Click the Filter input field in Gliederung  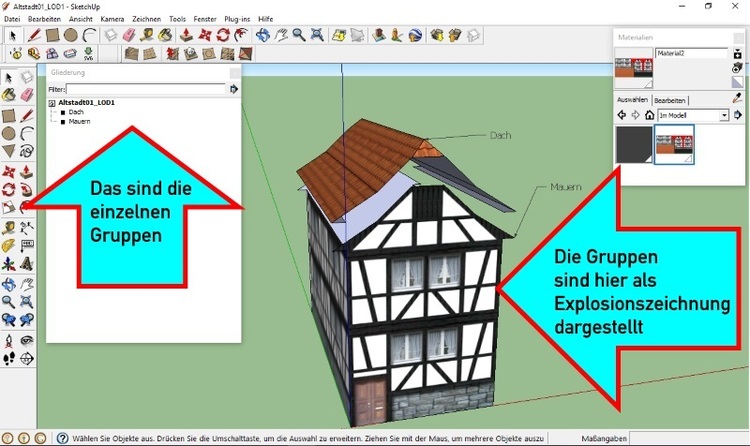(146, 89)
